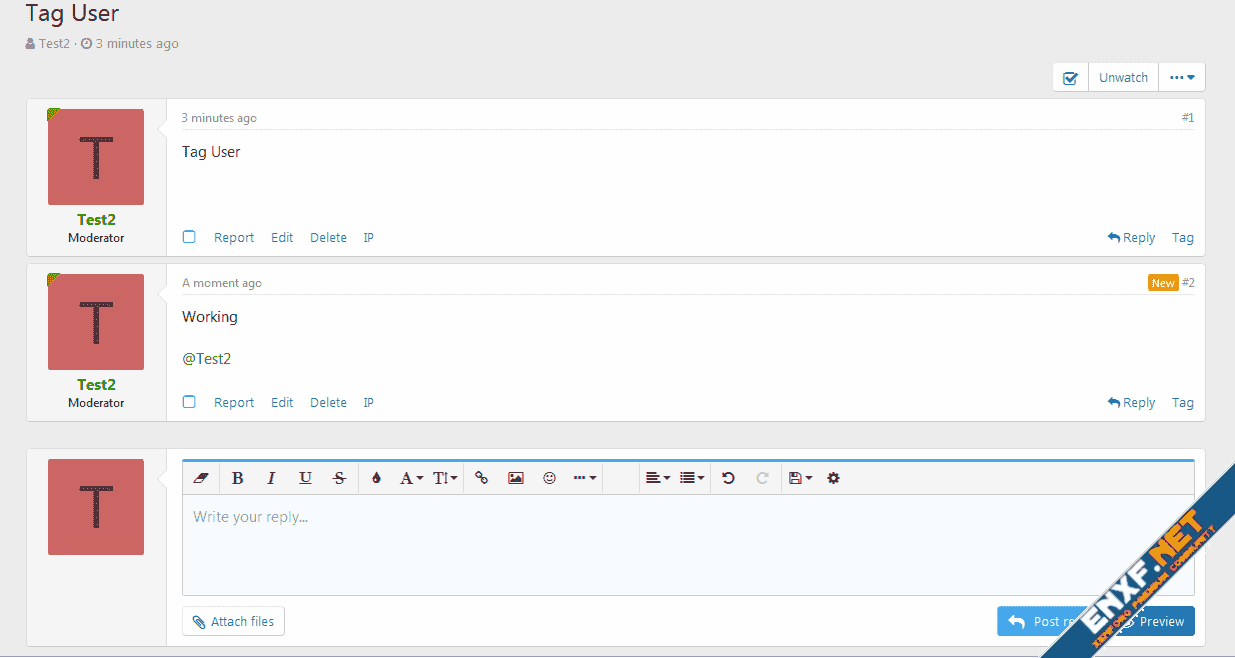Image resolution: width=1235 pixels, height=658 pixels.
Task: Insert image into reply
Action: coord(515,478)
